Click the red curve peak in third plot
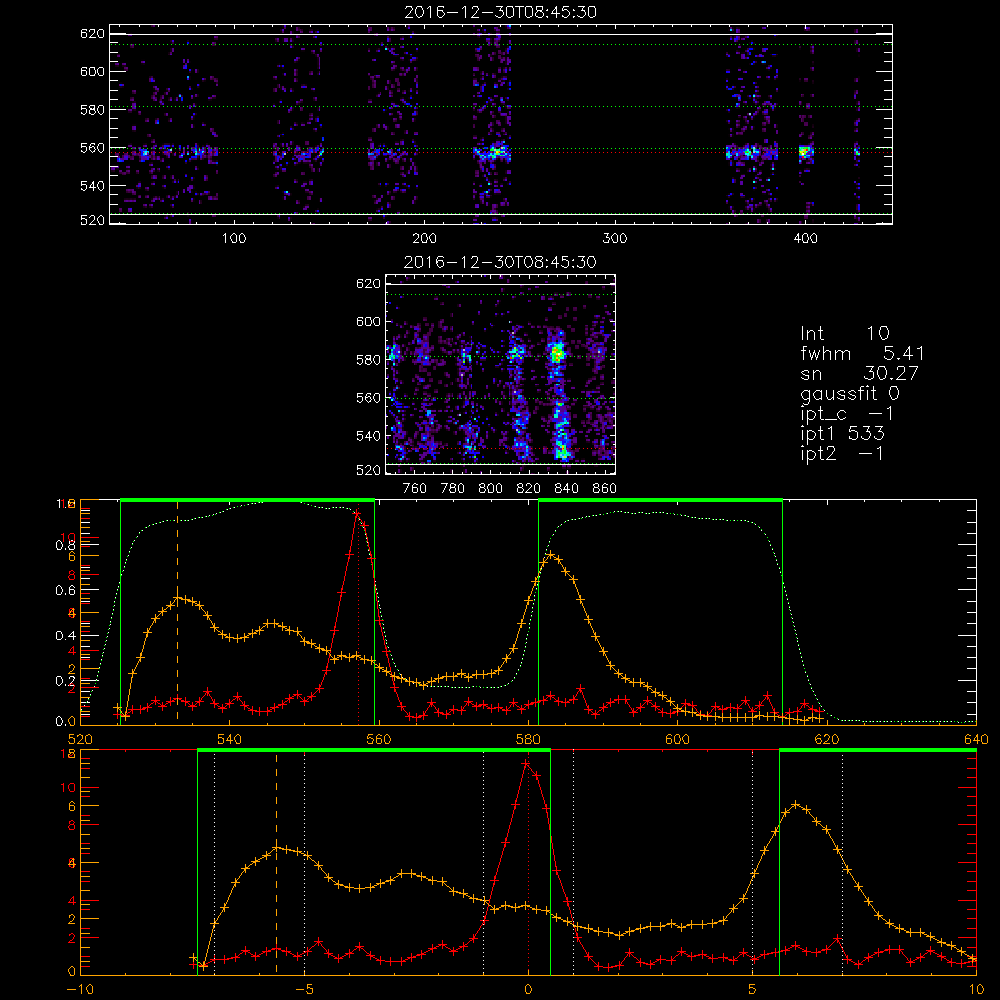 (357, 513)
